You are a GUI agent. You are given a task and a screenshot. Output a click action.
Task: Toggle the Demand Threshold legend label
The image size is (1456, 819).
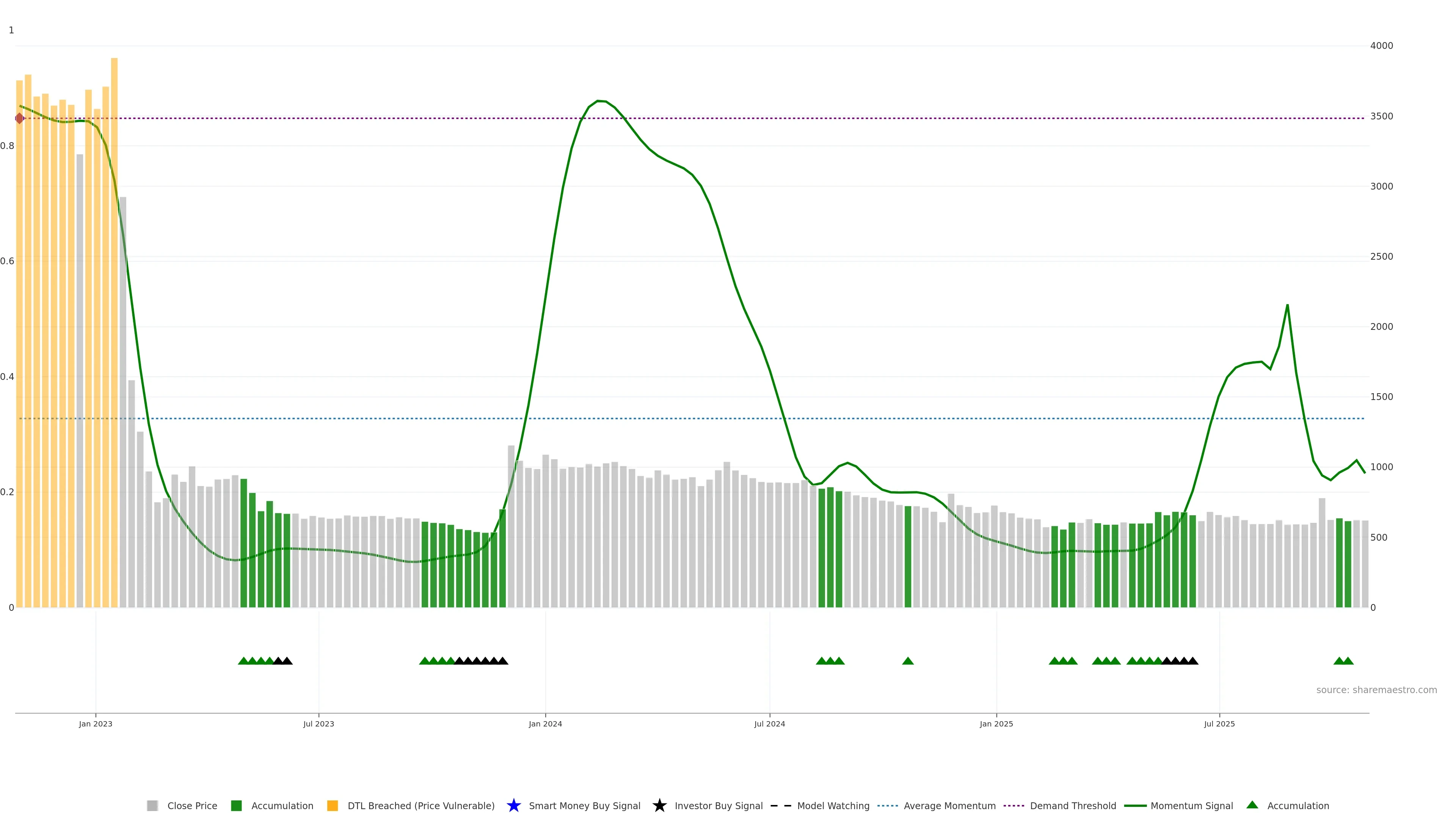[x=1073, y=806]
